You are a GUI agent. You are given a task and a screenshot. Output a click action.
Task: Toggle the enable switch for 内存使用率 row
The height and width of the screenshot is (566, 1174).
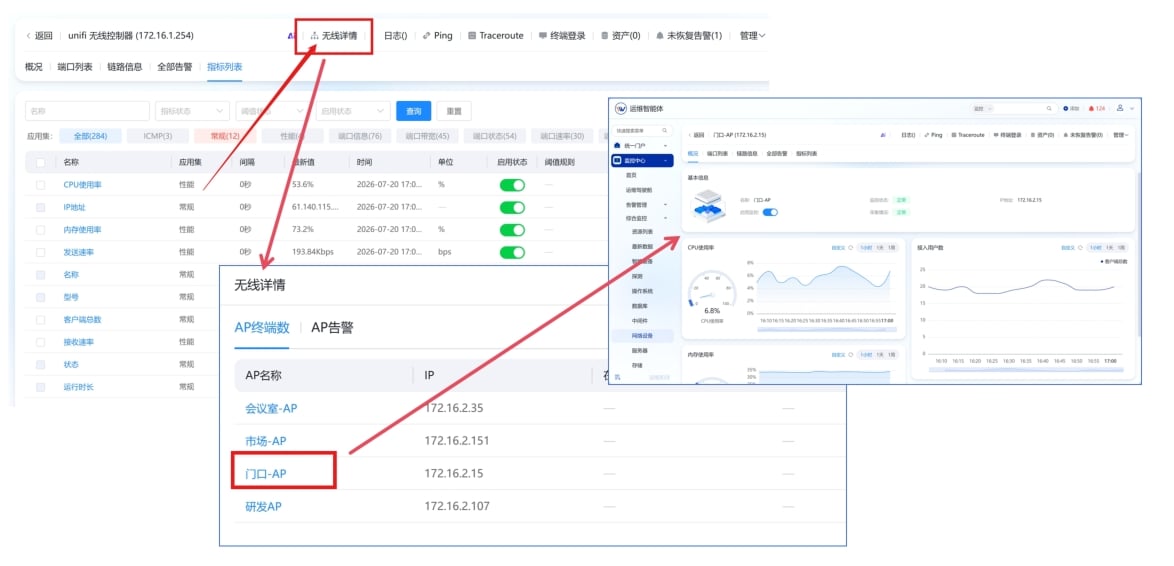[x=512, y=230]
